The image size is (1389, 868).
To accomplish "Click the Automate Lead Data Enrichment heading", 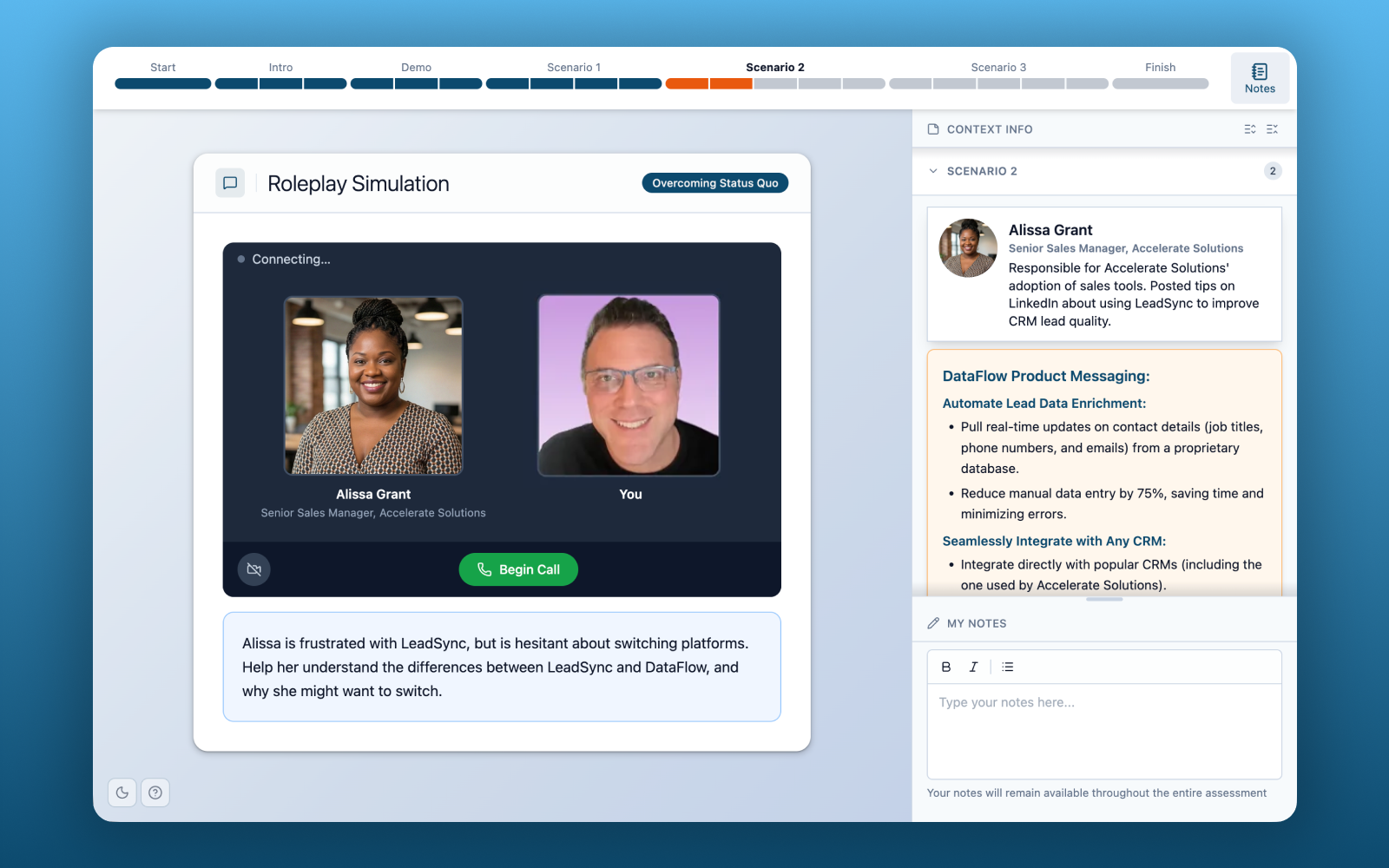I will (x=1044, y=404).
